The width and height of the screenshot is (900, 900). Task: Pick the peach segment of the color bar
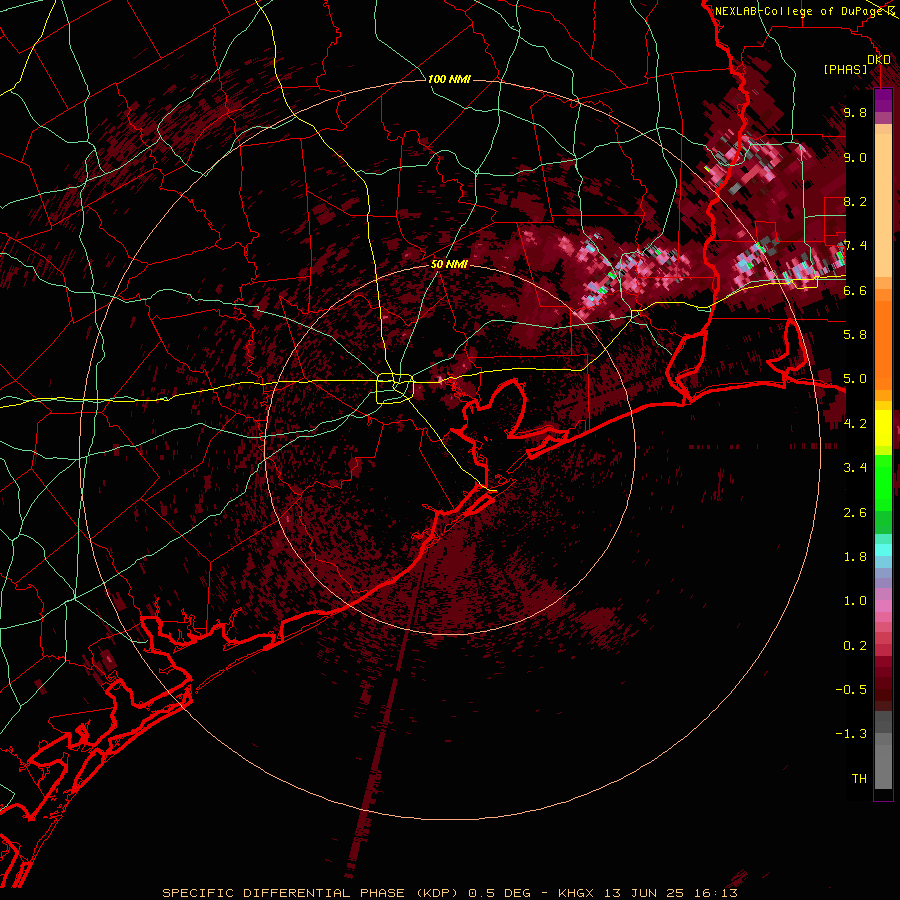pyautogui.click(x=883, y=205)
